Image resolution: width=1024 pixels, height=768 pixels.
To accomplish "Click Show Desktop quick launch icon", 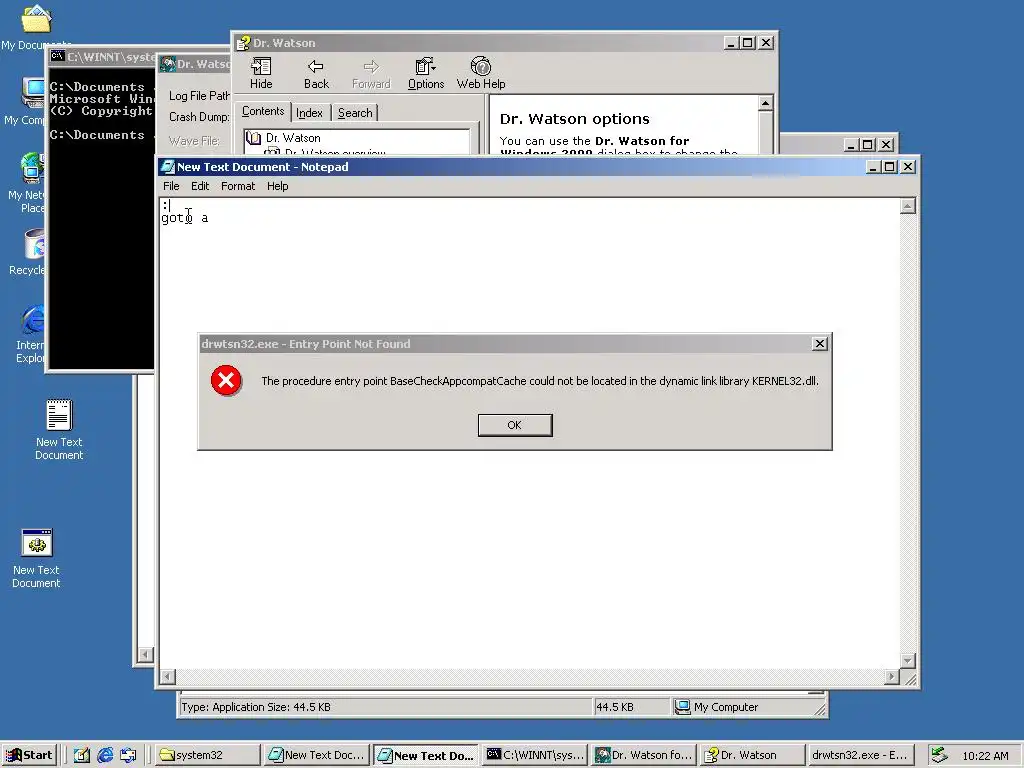I will tap(82, 755).
